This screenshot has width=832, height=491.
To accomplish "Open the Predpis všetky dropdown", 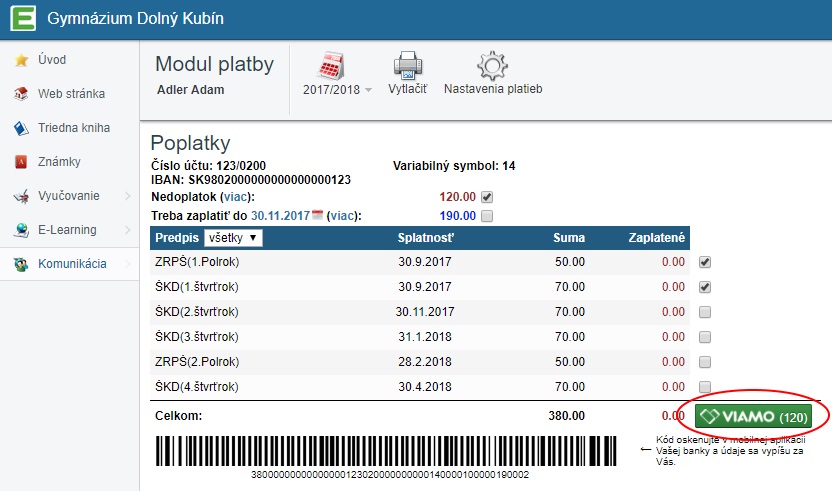I will [x=233, y=238].
